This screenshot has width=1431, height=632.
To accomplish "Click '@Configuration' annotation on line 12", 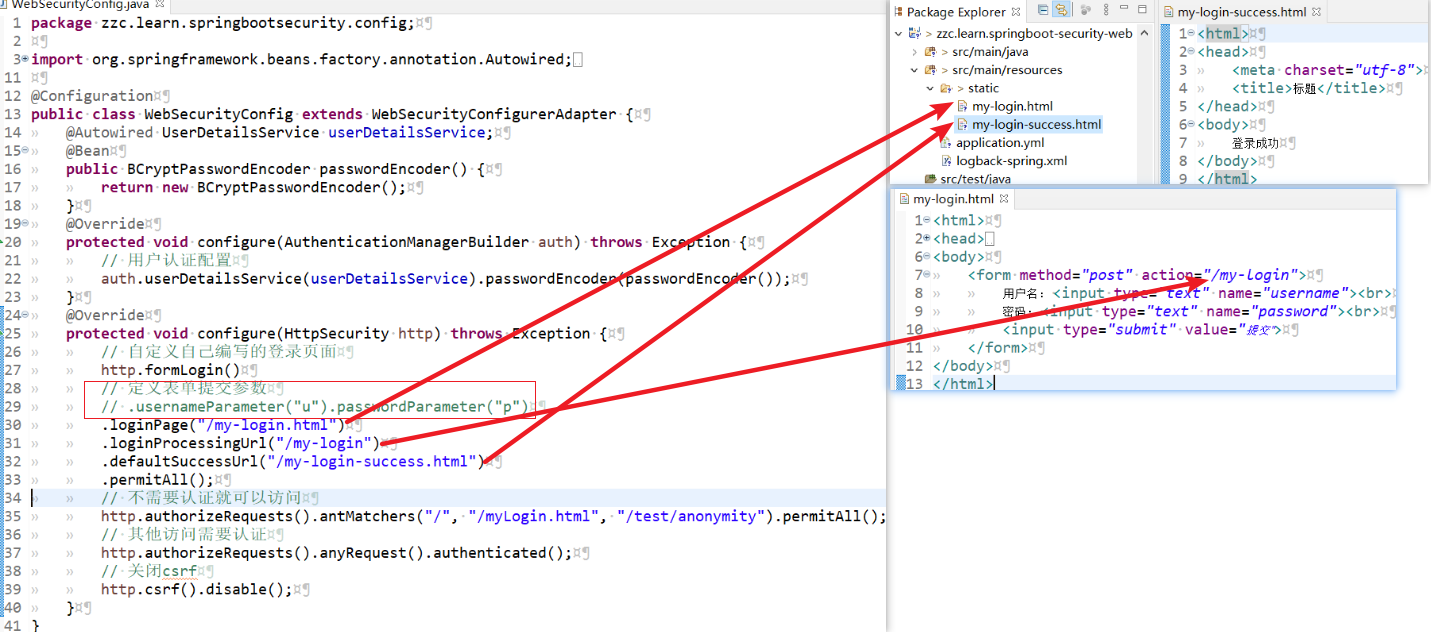I will pyautogui.click(x=92, y=96).
